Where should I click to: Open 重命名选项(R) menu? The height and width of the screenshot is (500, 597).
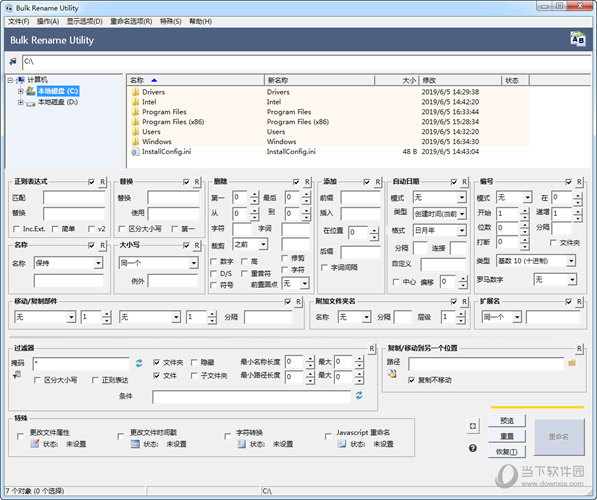(x=131, y=21)
